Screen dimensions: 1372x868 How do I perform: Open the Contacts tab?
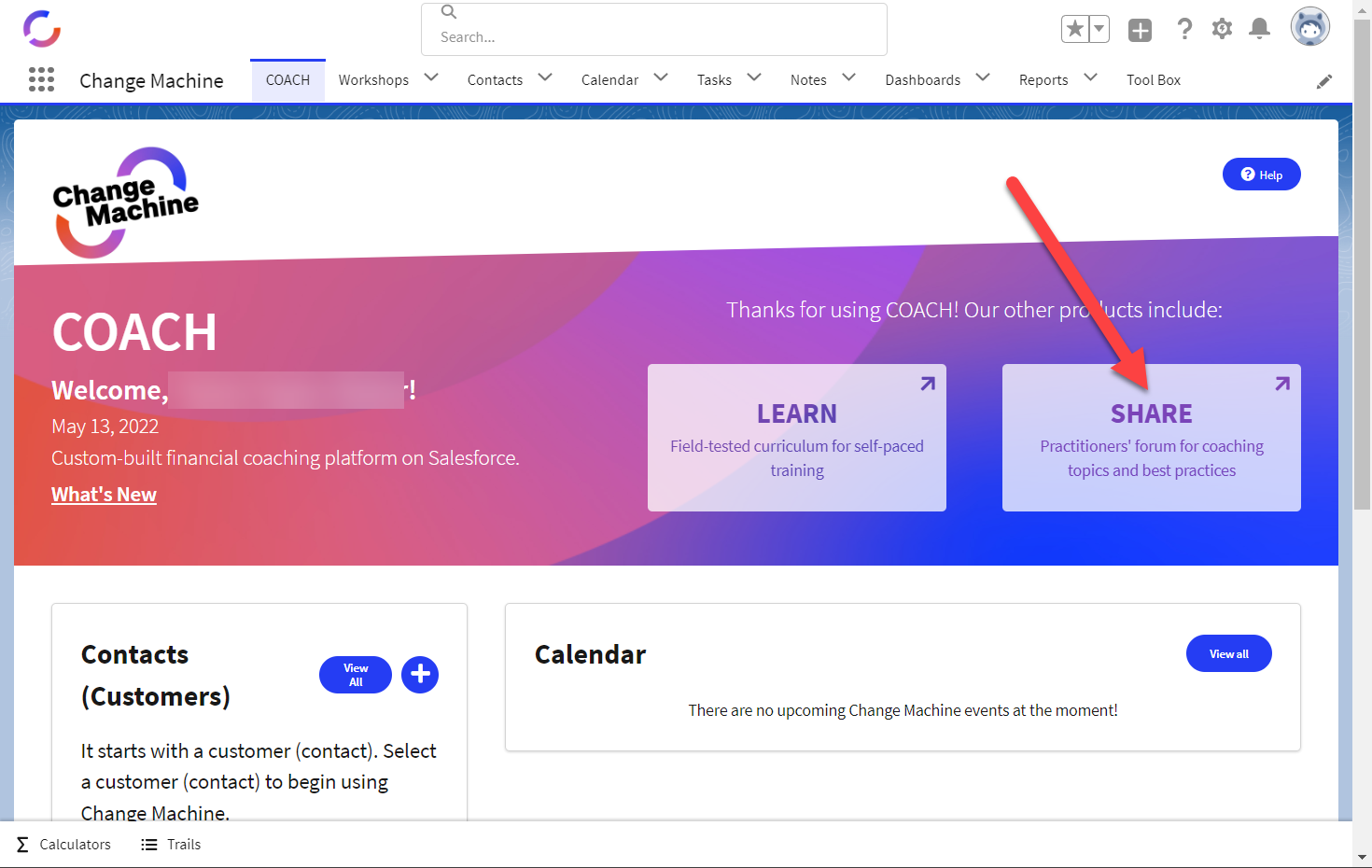[495, 80]
